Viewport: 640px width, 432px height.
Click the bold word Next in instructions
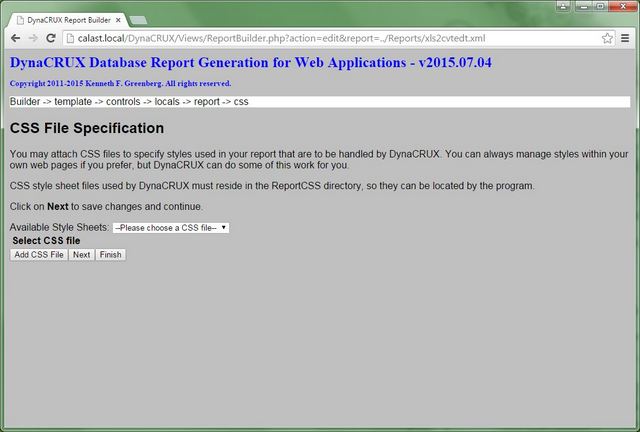[58, 207]
